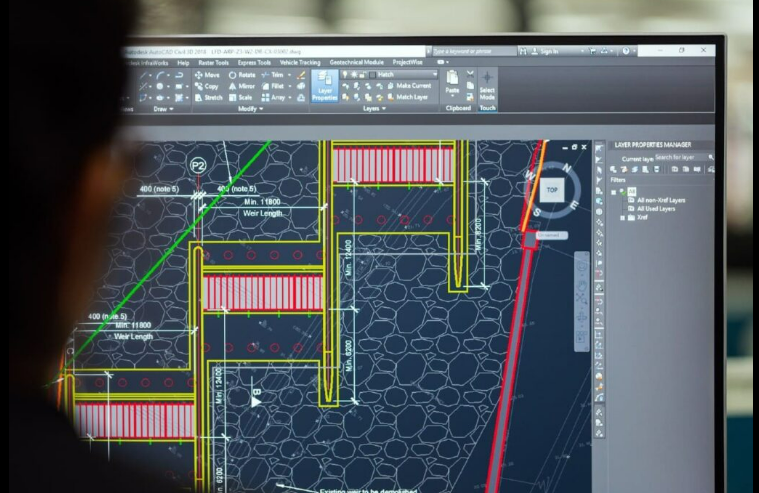Collapse the All filter tree node

(614, 192)
